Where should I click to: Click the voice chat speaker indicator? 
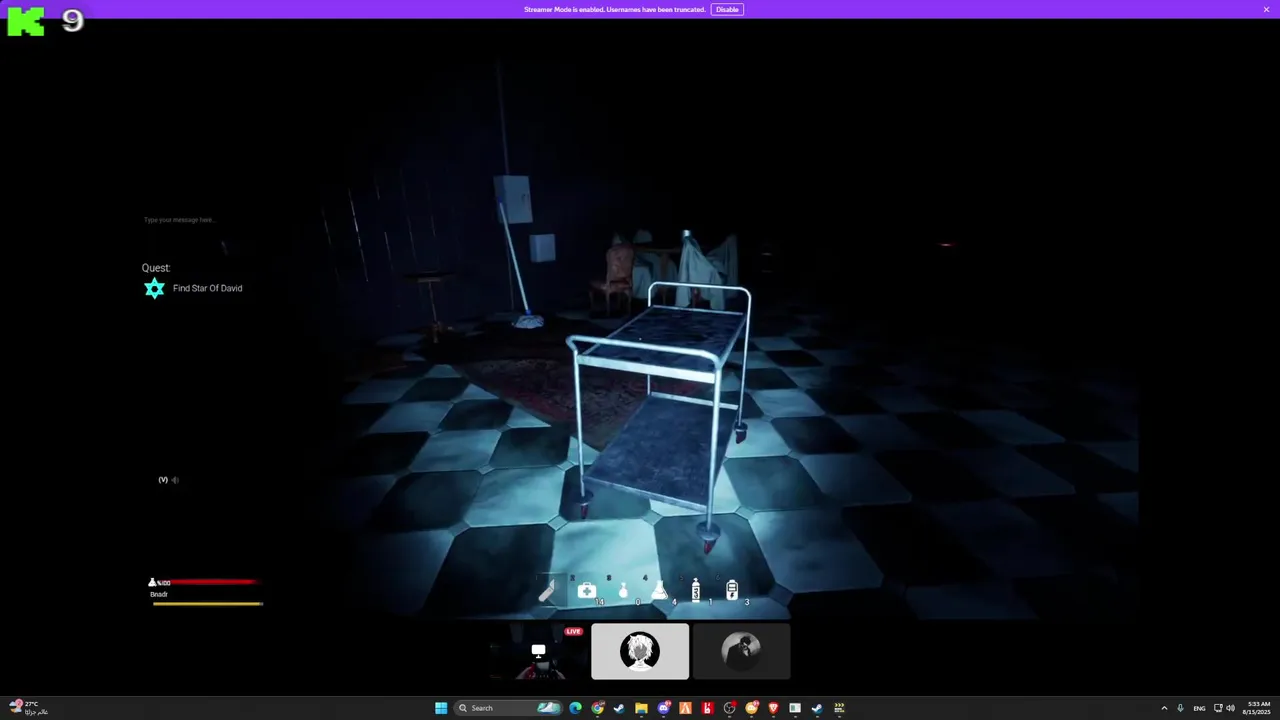[x=175, y=480]
